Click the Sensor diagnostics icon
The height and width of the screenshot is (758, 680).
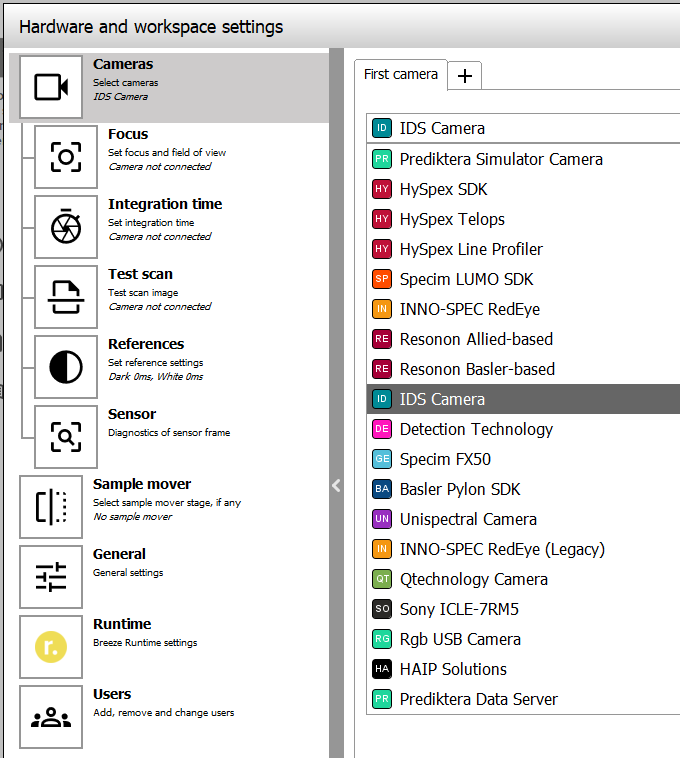coord(66,437)
